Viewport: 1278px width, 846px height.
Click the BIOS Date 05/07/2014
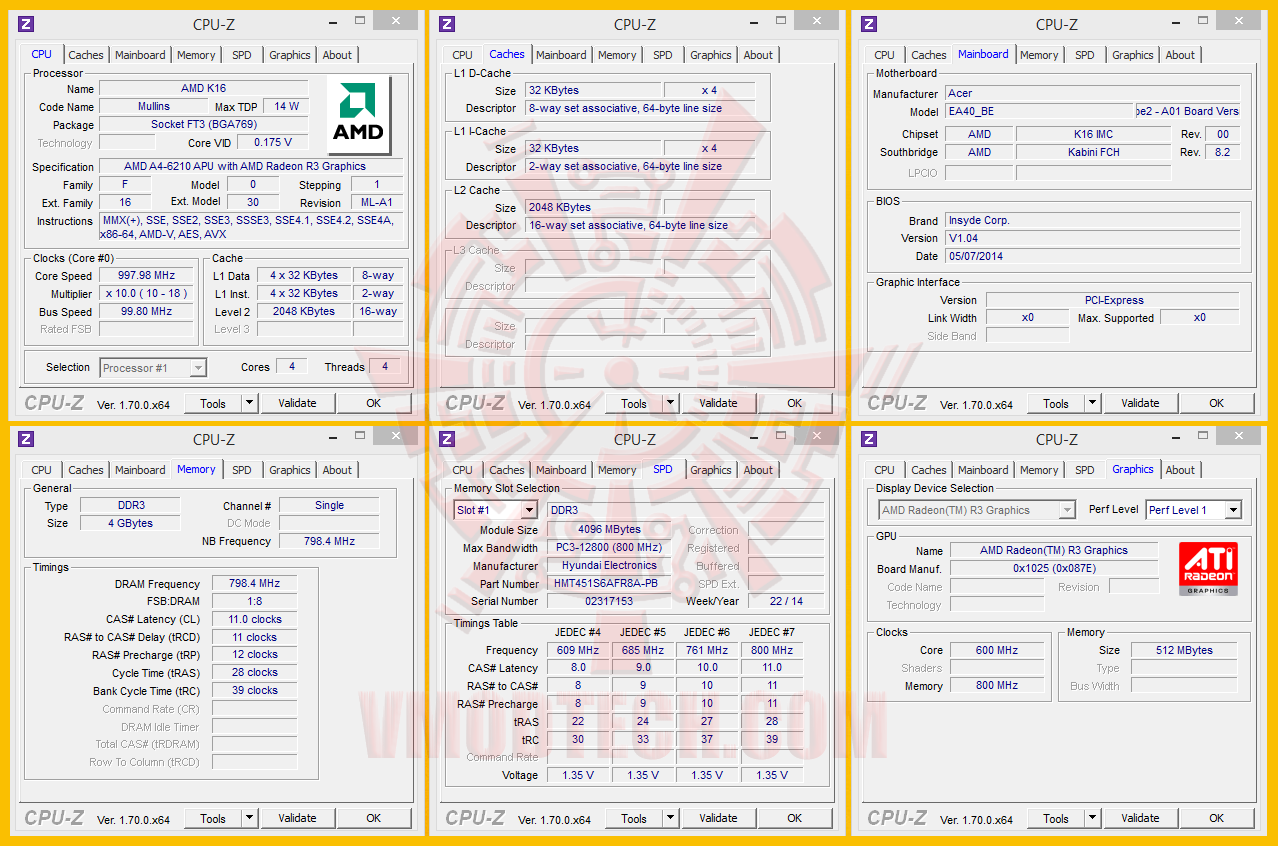(1092, 256)
